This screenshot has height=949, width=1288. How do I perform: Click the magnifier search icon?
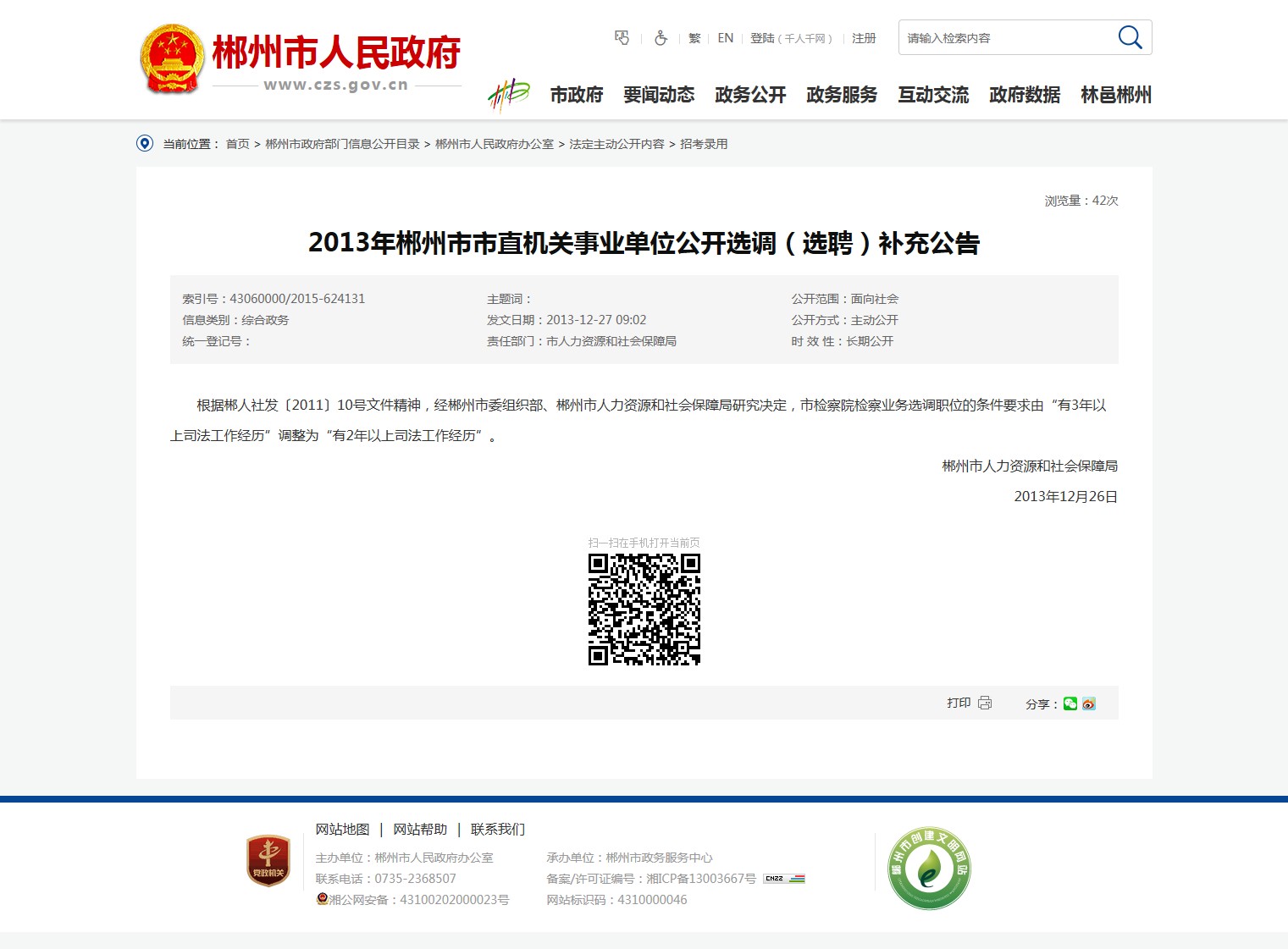coord(1130,37)
